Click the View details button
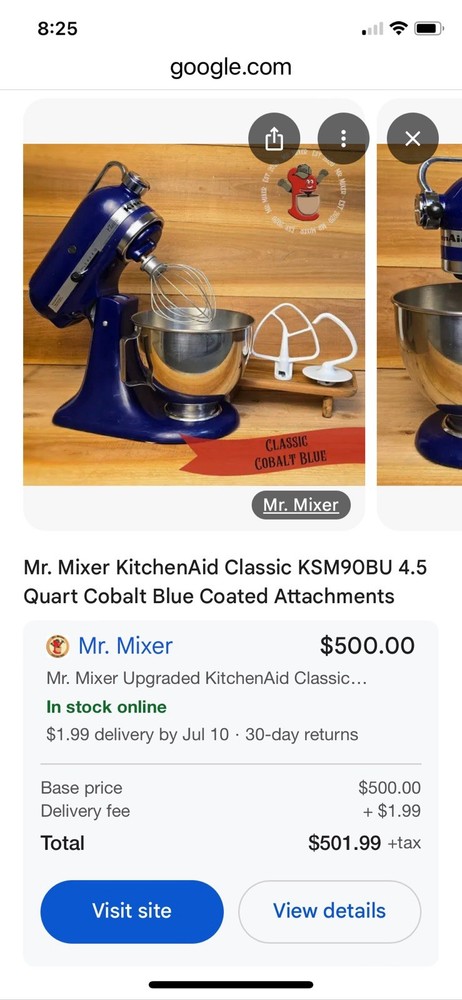 [329, 911]
